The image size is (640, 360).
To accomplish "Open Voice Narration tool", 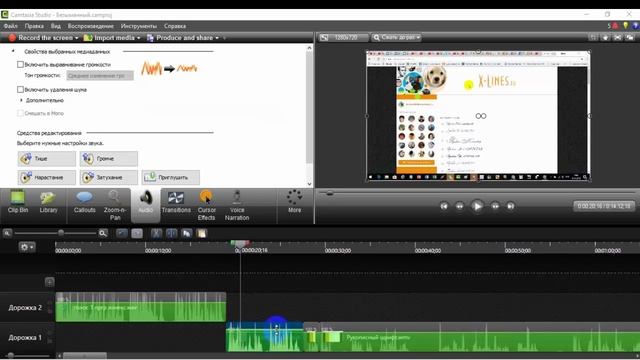I will tap(237, 205).
